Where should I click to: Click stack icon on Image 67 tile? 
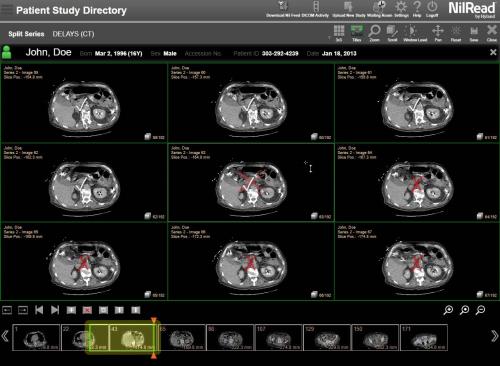point(480,294)
